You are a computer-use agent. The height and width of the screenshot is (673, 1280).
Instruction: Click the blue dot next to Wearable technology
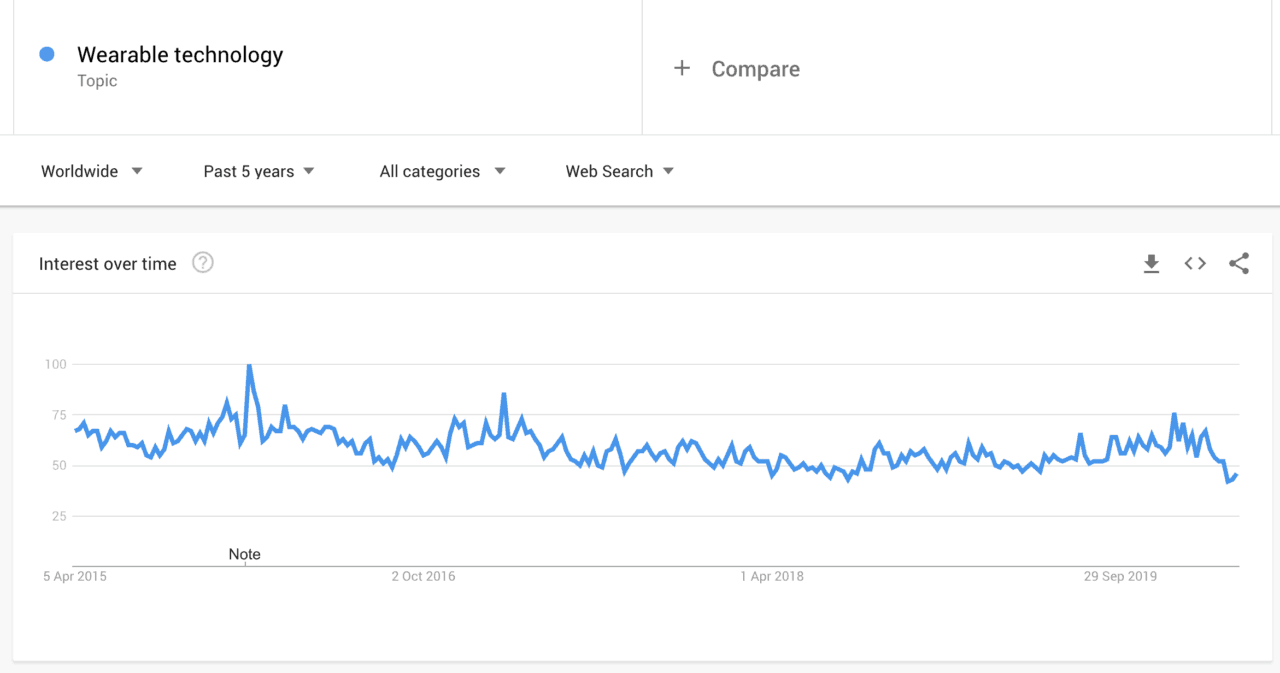point(47,54)
